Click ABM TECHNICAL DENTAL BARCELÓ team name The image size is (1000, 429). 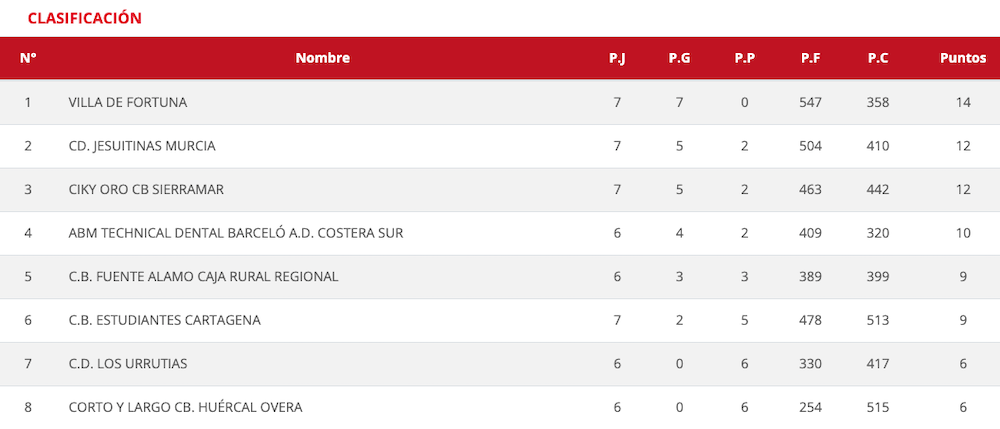point(236,233)
